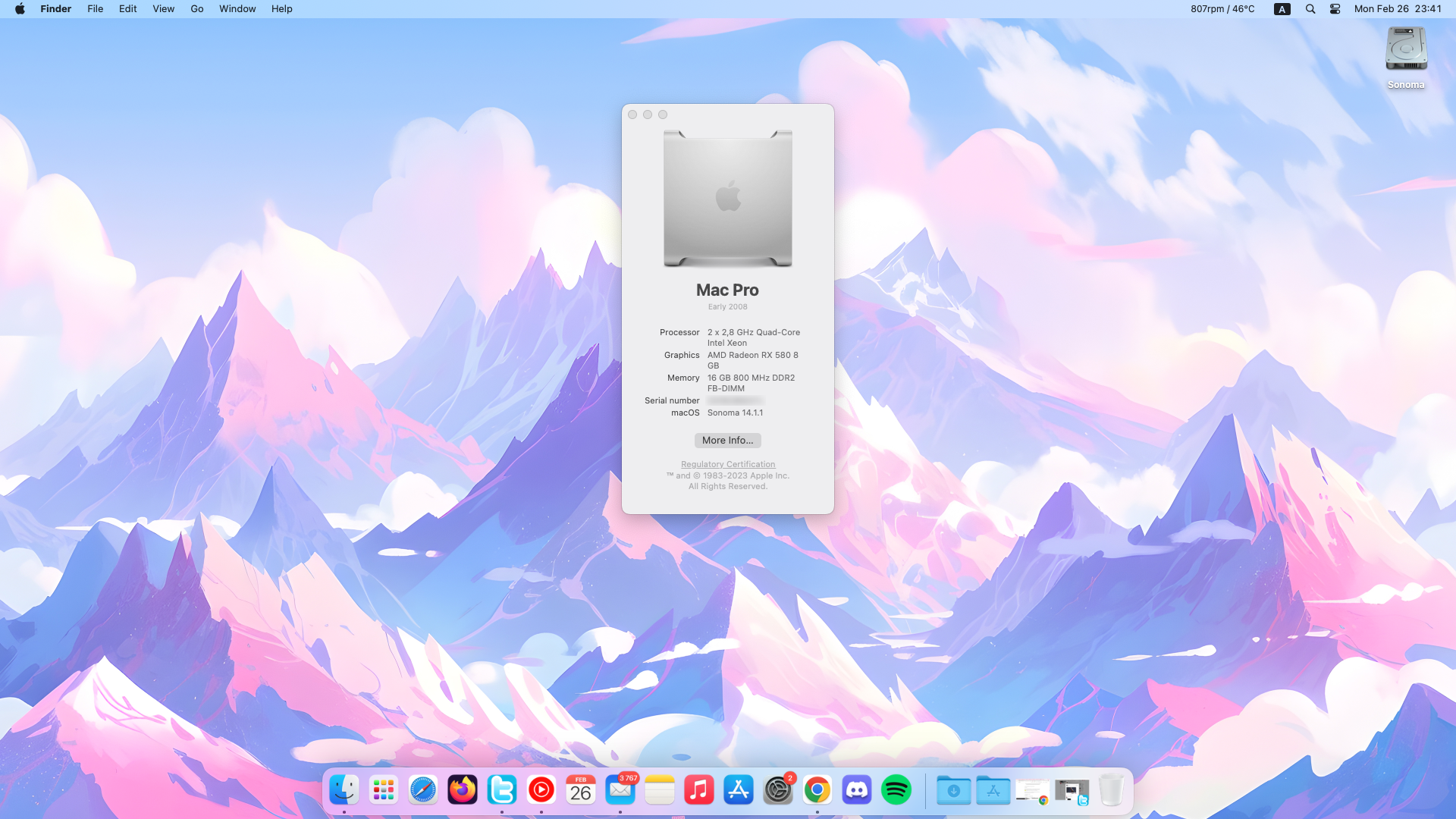Launch Google Chrome from the Dock
This screenshot has height=819, width=1456.
(817, 790)
